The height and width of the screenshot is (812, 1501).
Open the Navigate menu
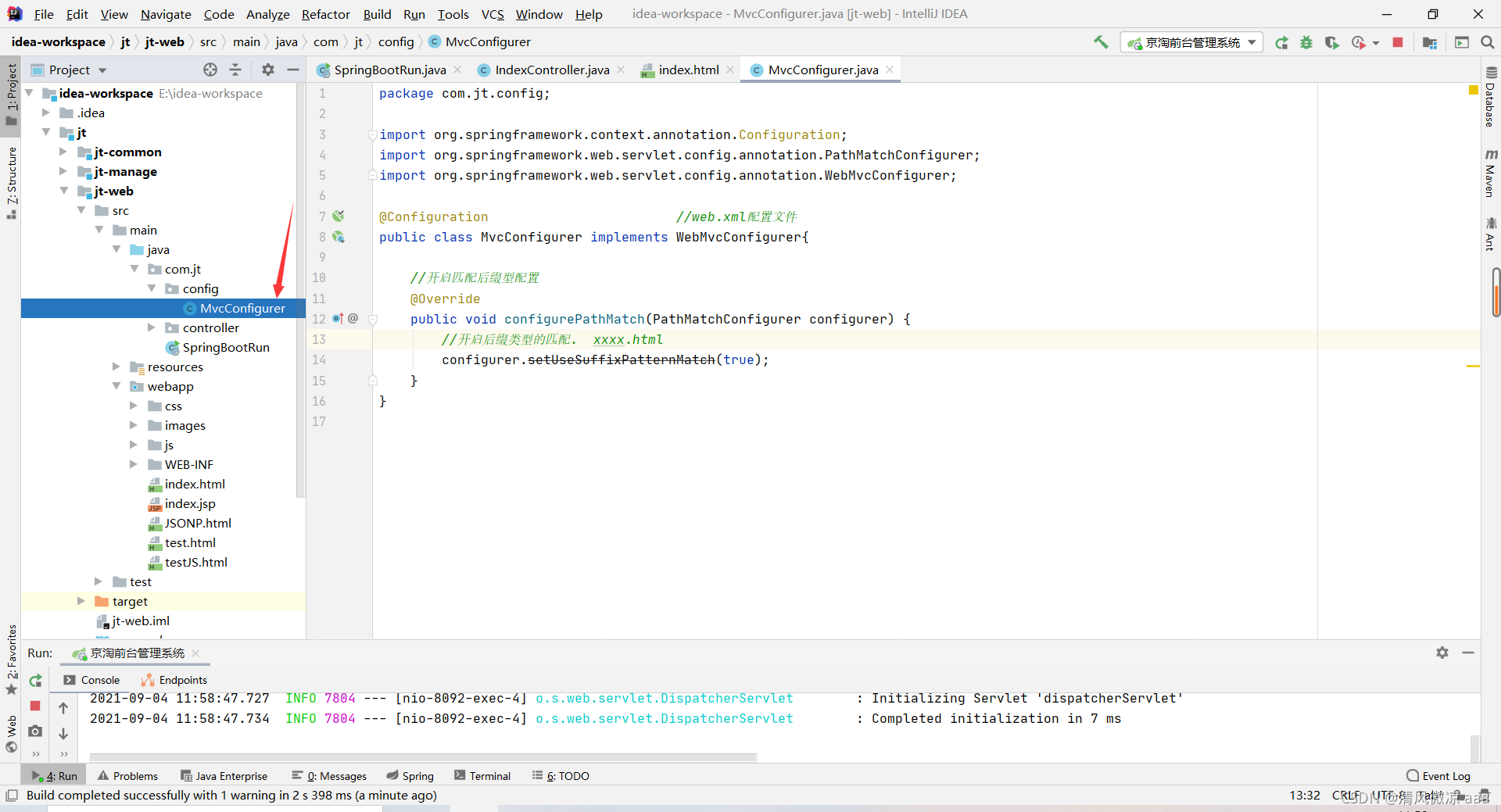pos(166,14)
